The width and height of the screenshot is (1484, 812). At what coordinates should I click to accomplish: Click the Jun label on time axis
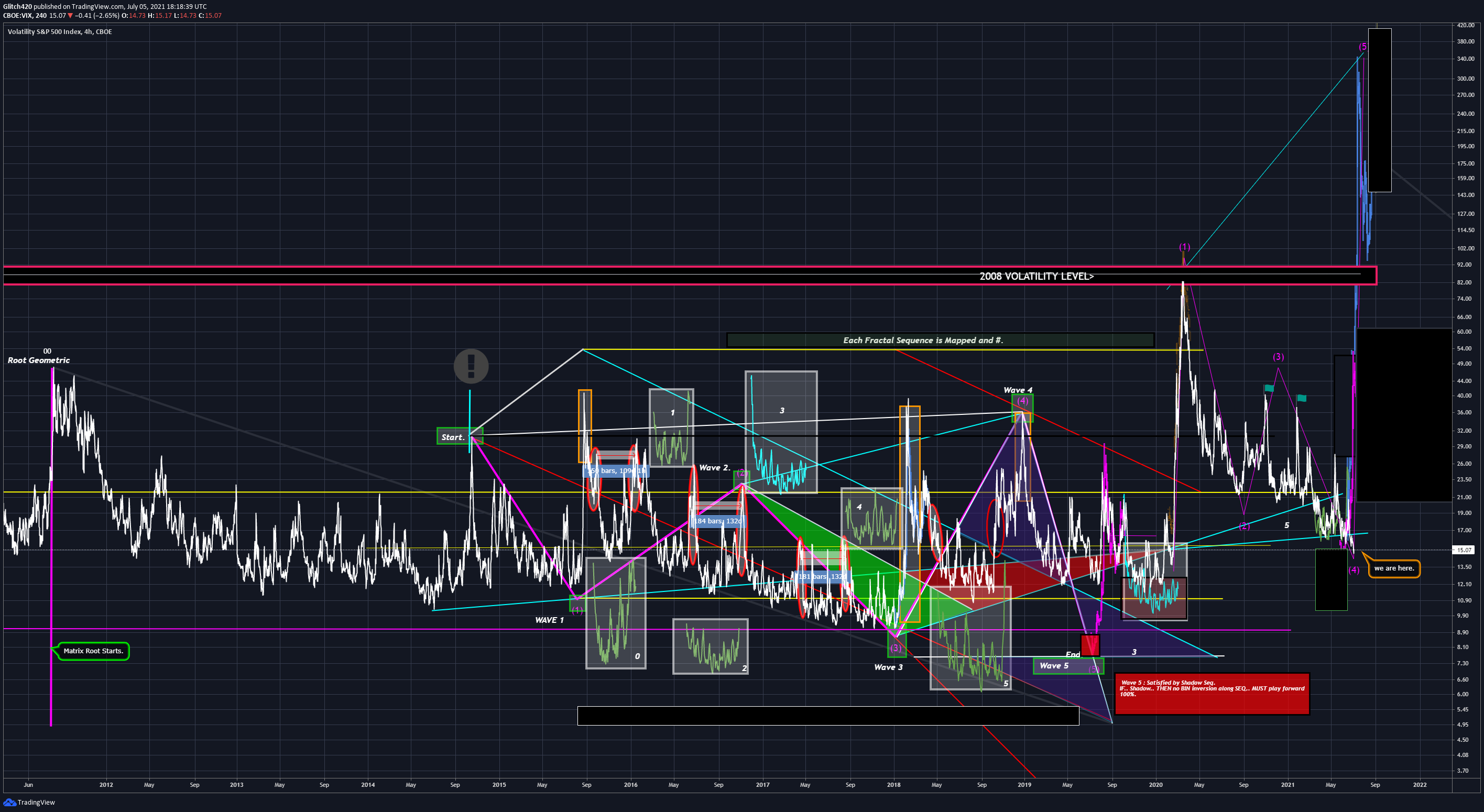point(28,784)
